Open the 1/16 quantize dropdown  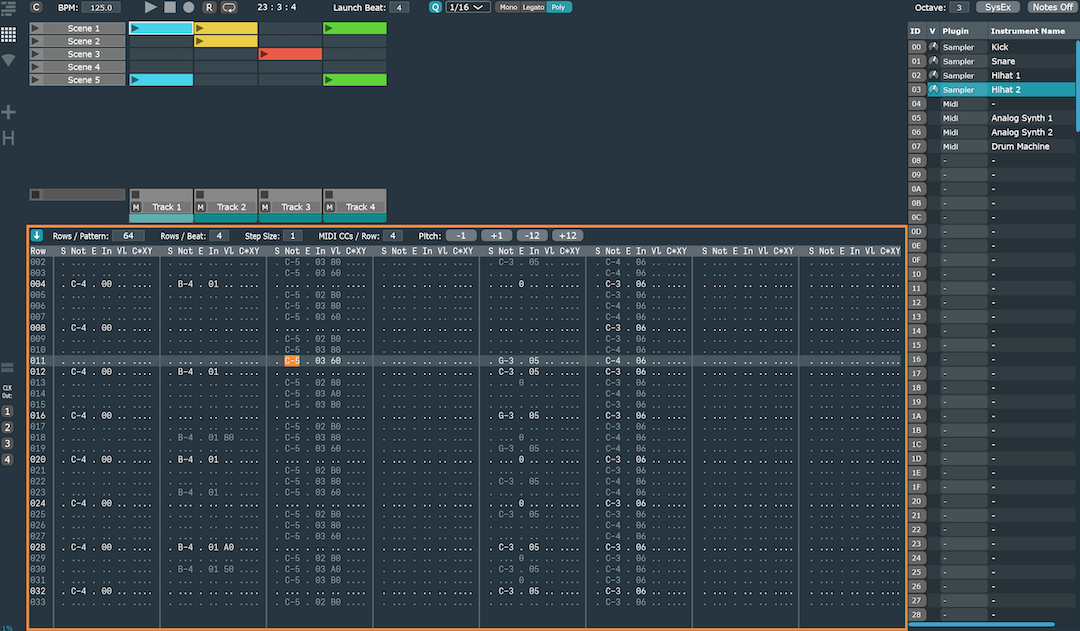tap(467, 7)
